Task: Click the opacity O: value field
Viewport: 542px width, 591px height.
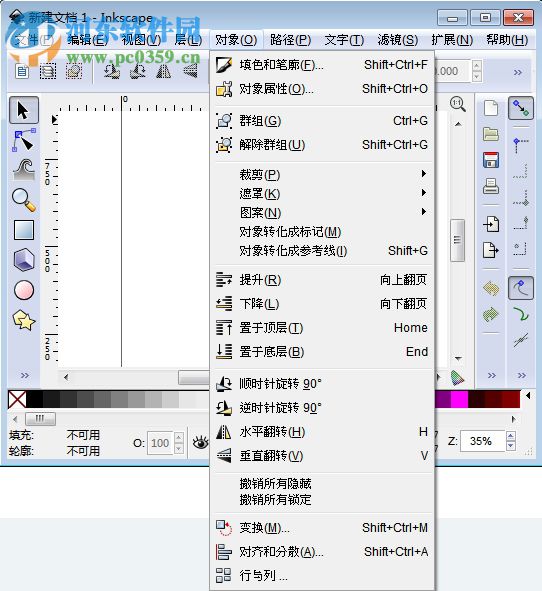Action: click(160, 443)
